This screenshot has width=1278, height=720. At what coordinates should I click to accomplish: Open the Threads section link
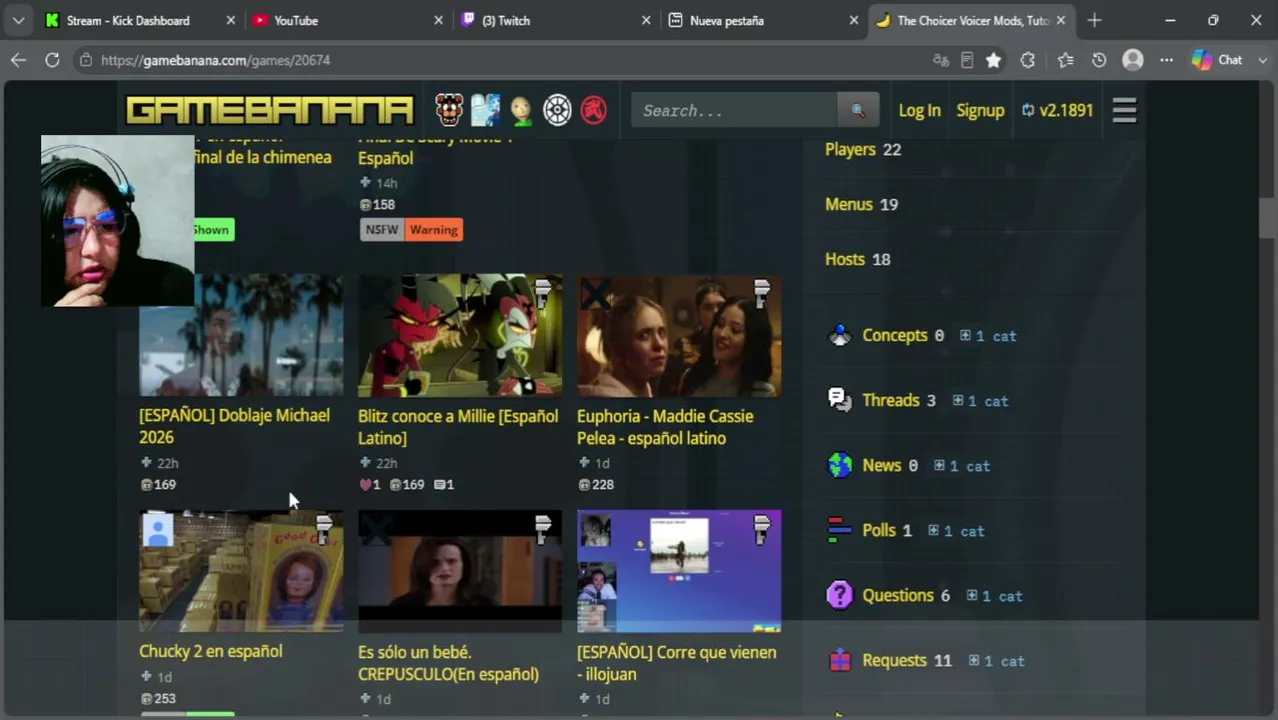(891, 400)
